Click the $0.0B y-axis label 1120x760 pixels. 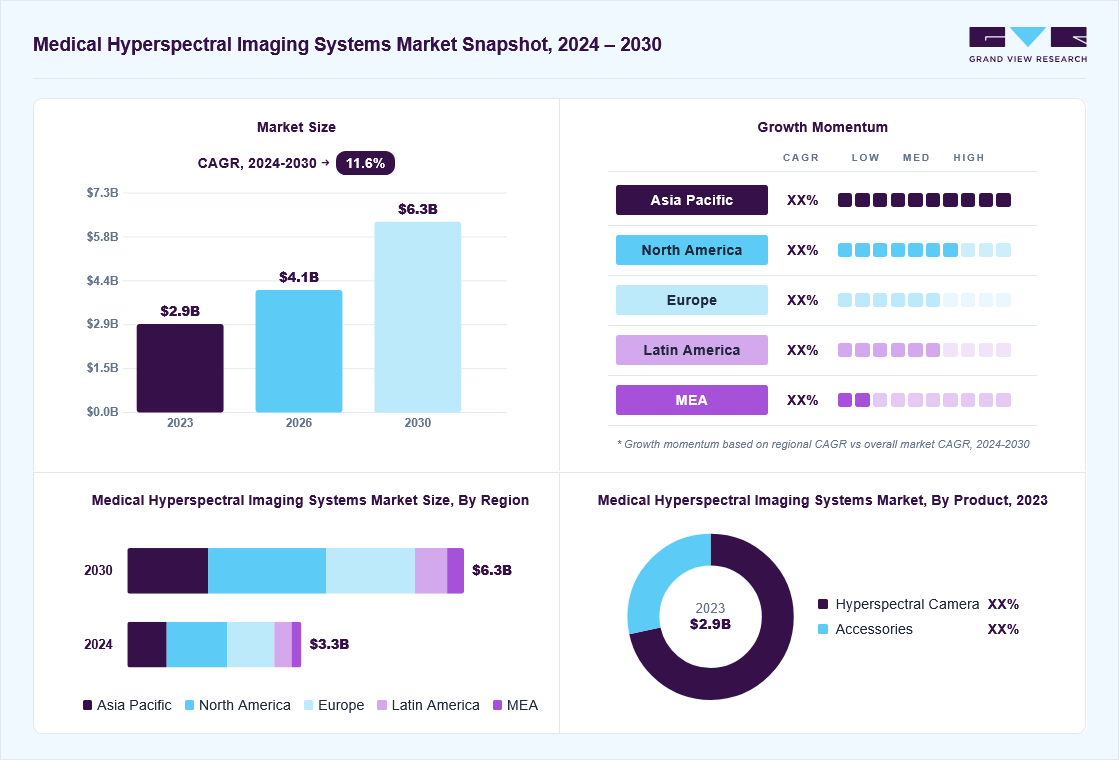coord(102,412)
